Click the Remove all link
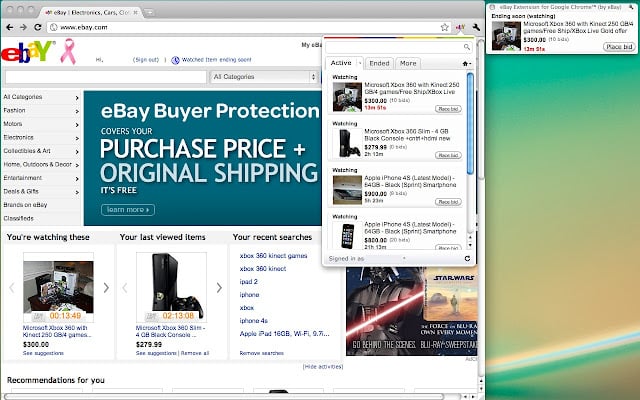The image size is (640, 400). tap(195, 353)
